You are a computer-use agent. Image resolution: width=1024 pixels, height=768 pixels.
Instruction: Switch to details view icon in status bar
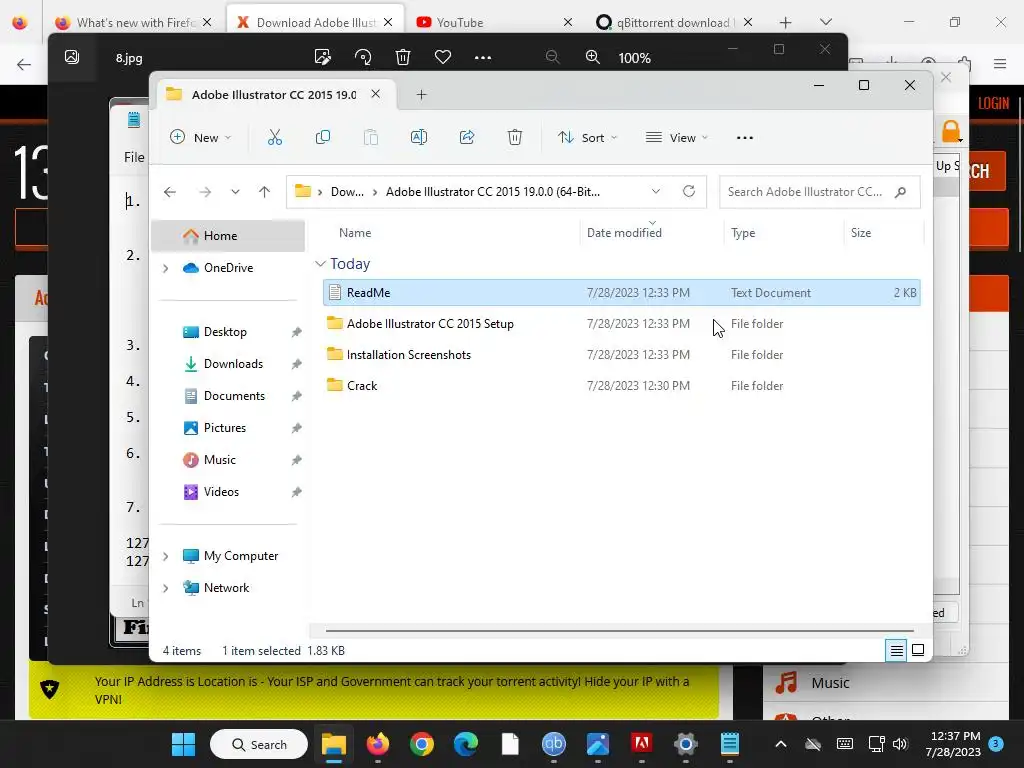[896, 650]
